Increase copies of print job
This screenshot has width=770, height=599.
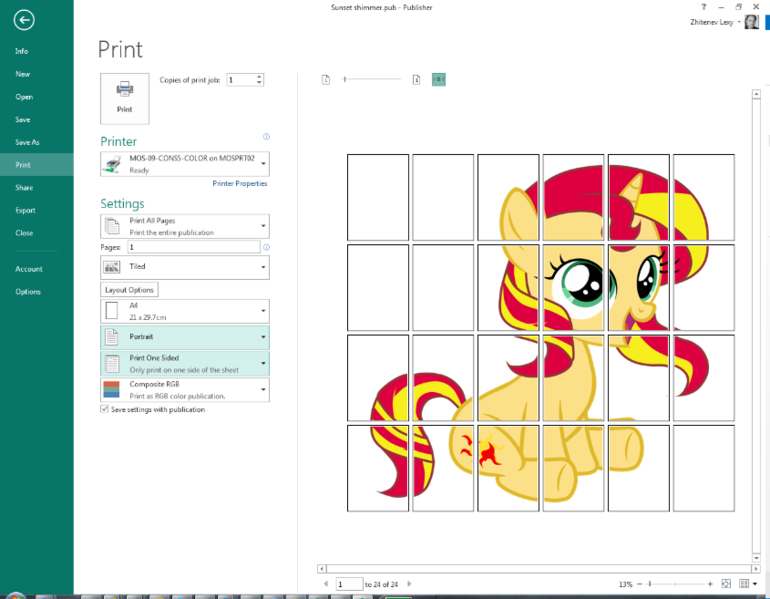click(x=259, y=77)
